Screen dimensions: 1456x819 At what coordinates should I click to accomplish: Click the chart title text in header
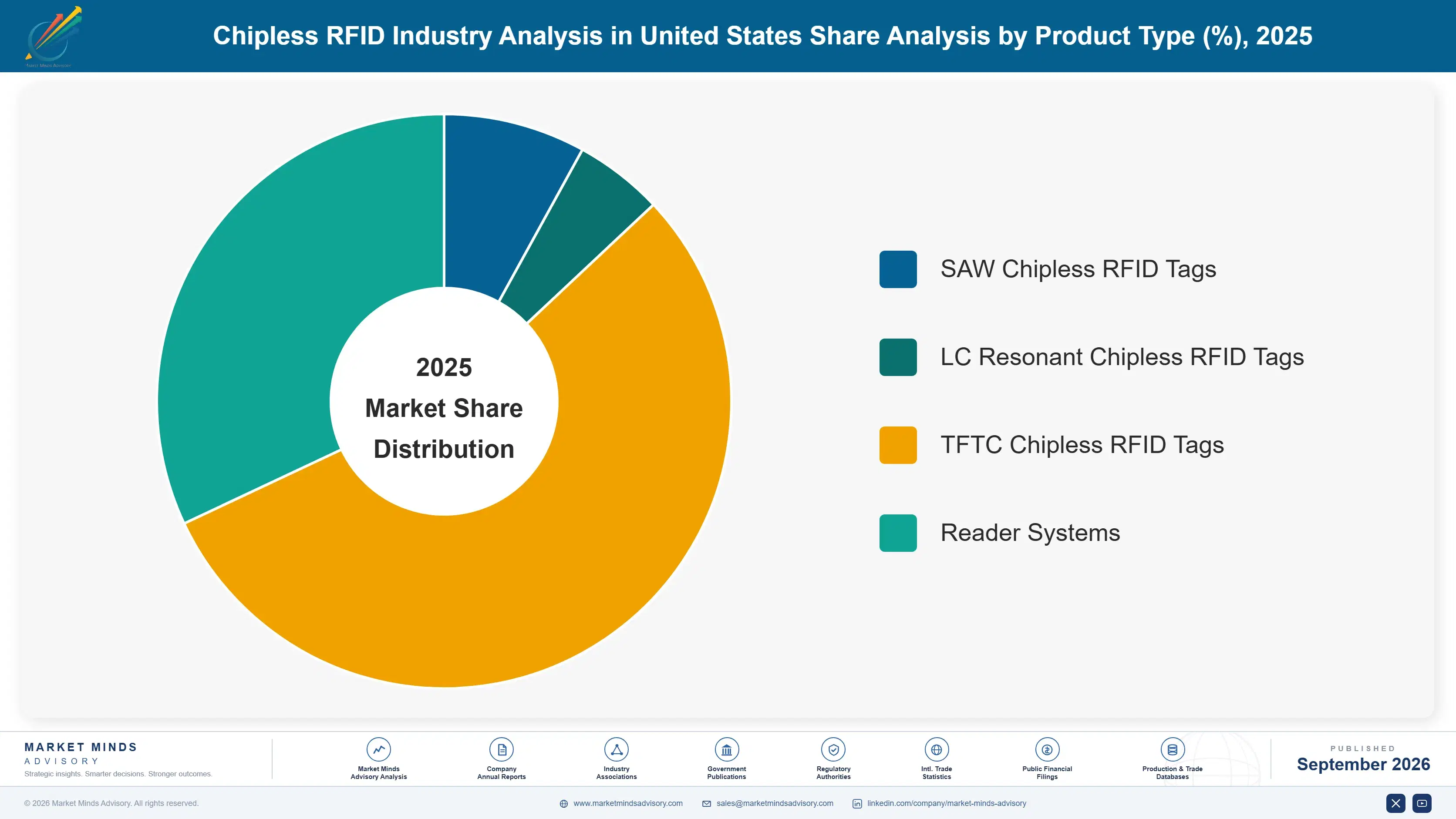pyautogui.click(x=762, y=36)
